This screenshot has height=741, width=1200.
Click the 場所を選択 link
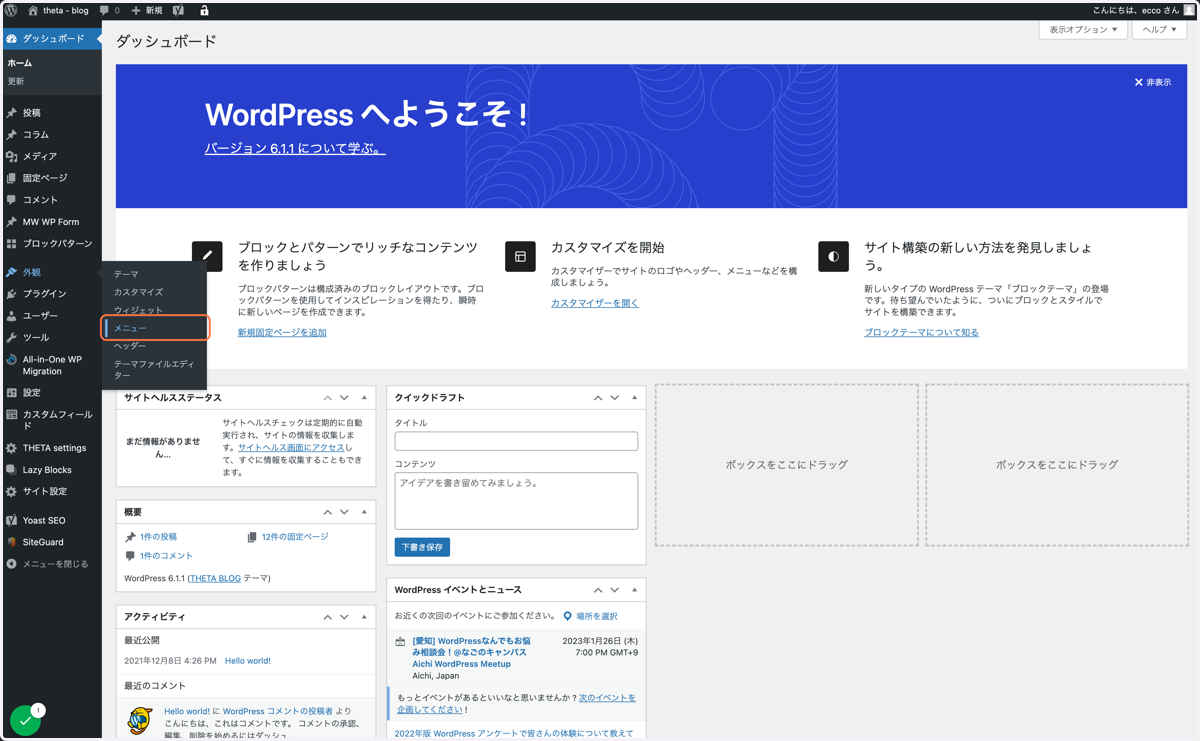[597, 616]
